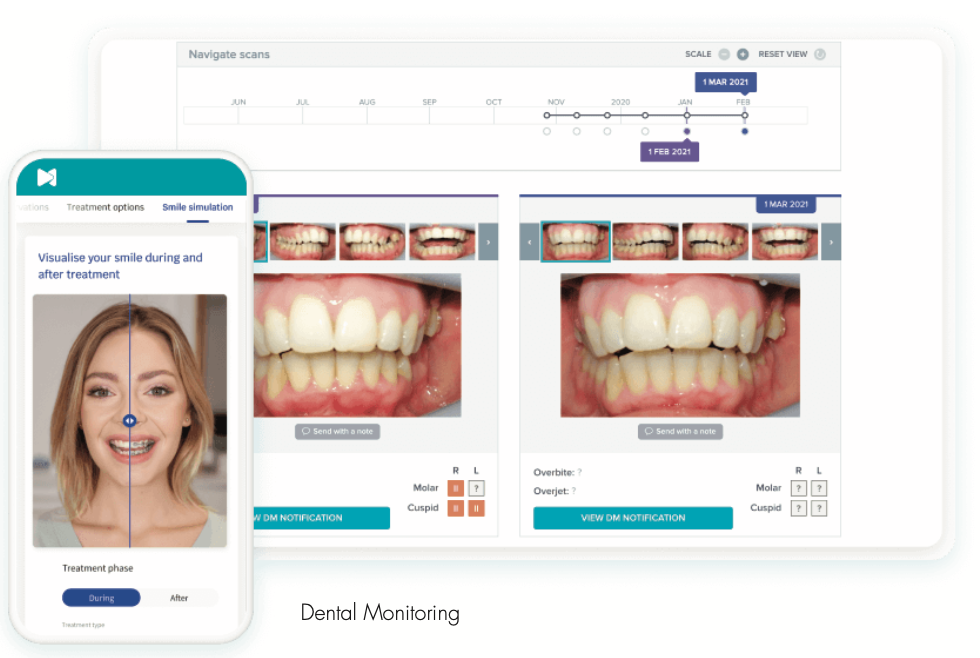Viewport: 980px width, 658px height.
Task: Click the Reset View circular icon
Action: 820,54
